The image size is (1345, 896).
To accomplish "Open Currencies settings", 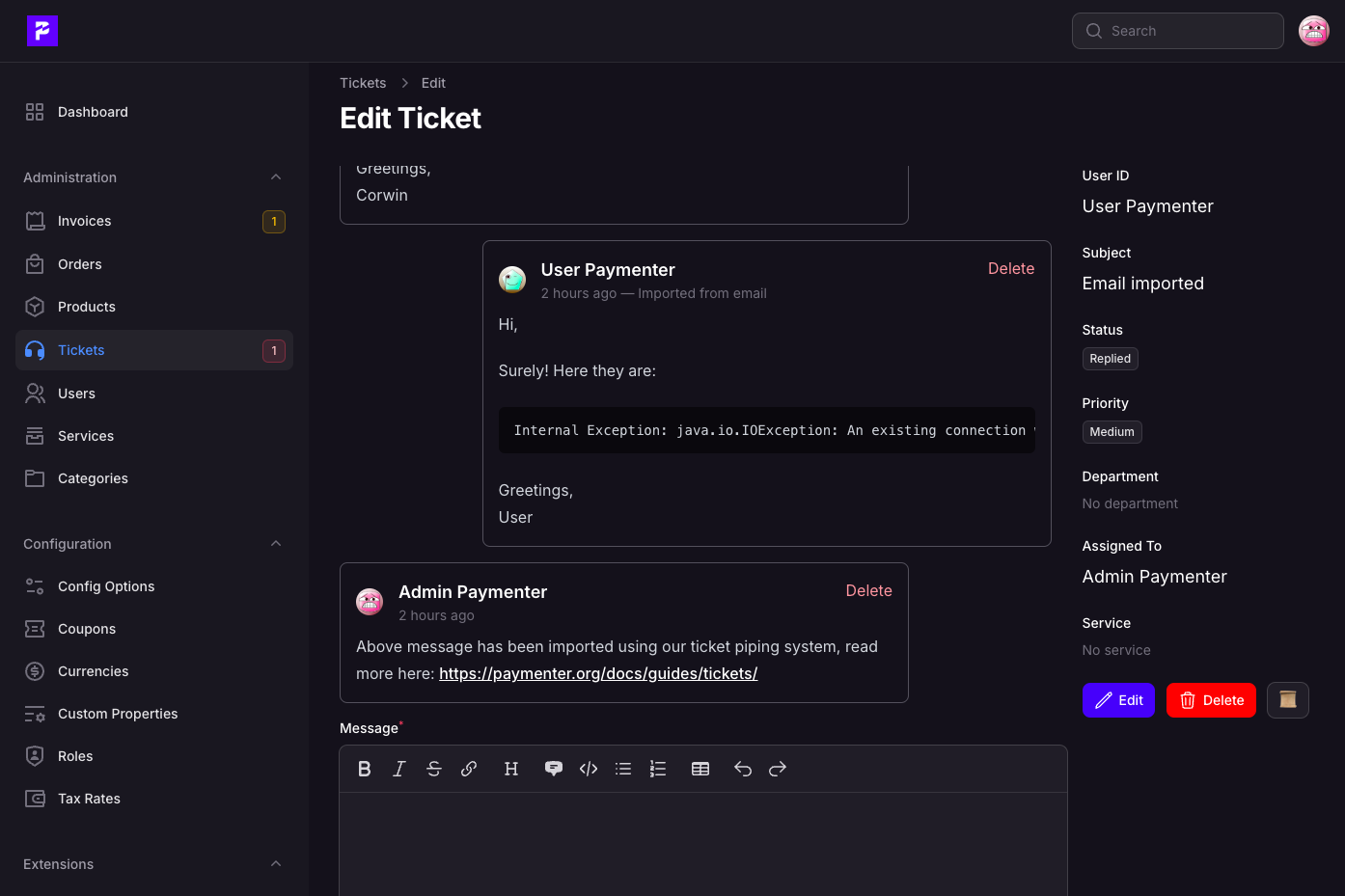I will pos(154,671).
